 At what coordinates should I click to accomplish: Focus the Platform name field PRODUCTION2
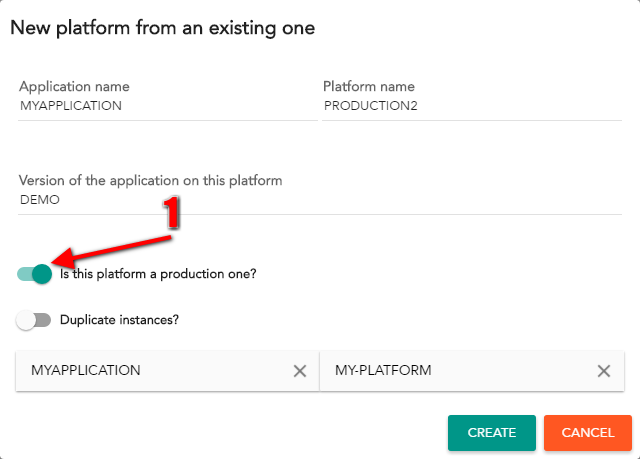pos(472,106)
